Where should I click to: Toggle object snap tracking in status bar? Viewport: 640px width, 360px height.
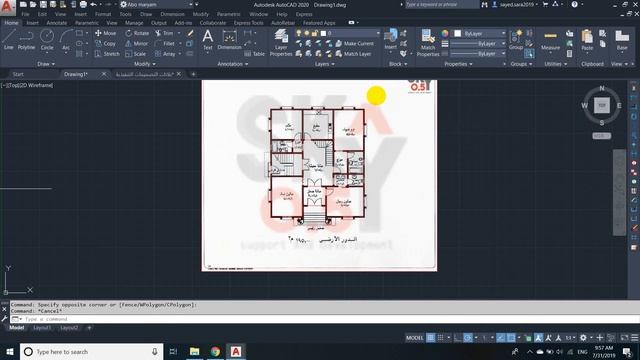click(x=501, y=338)
